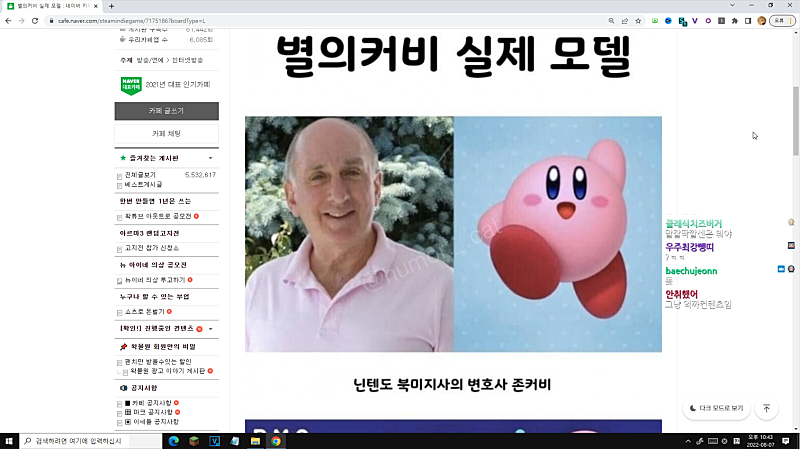Bookmark this page with the star icon
Screen dimensions: 800x449
pos(637,20)
